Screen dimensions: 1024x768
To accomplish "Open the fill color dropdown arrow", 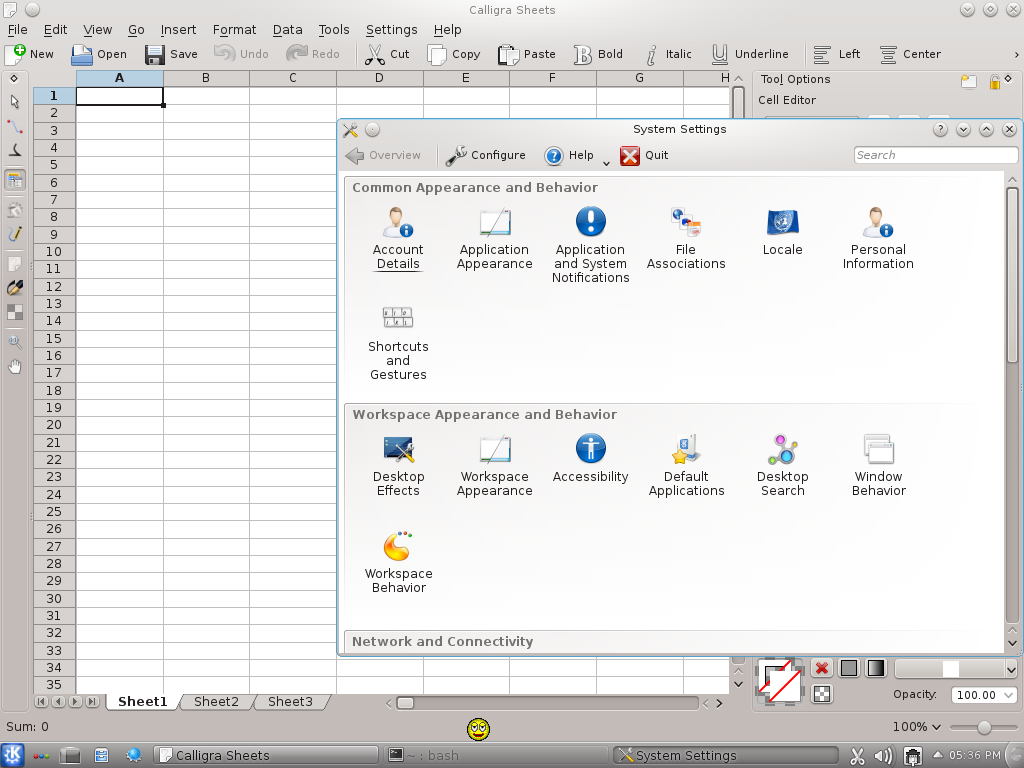I will click(1011, 669).
